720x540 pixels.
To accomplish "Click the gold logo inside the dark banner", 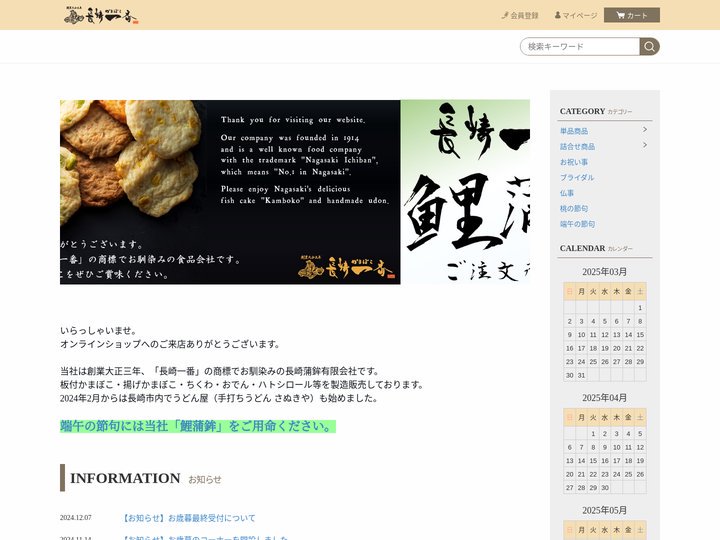I will click(347, 266).
